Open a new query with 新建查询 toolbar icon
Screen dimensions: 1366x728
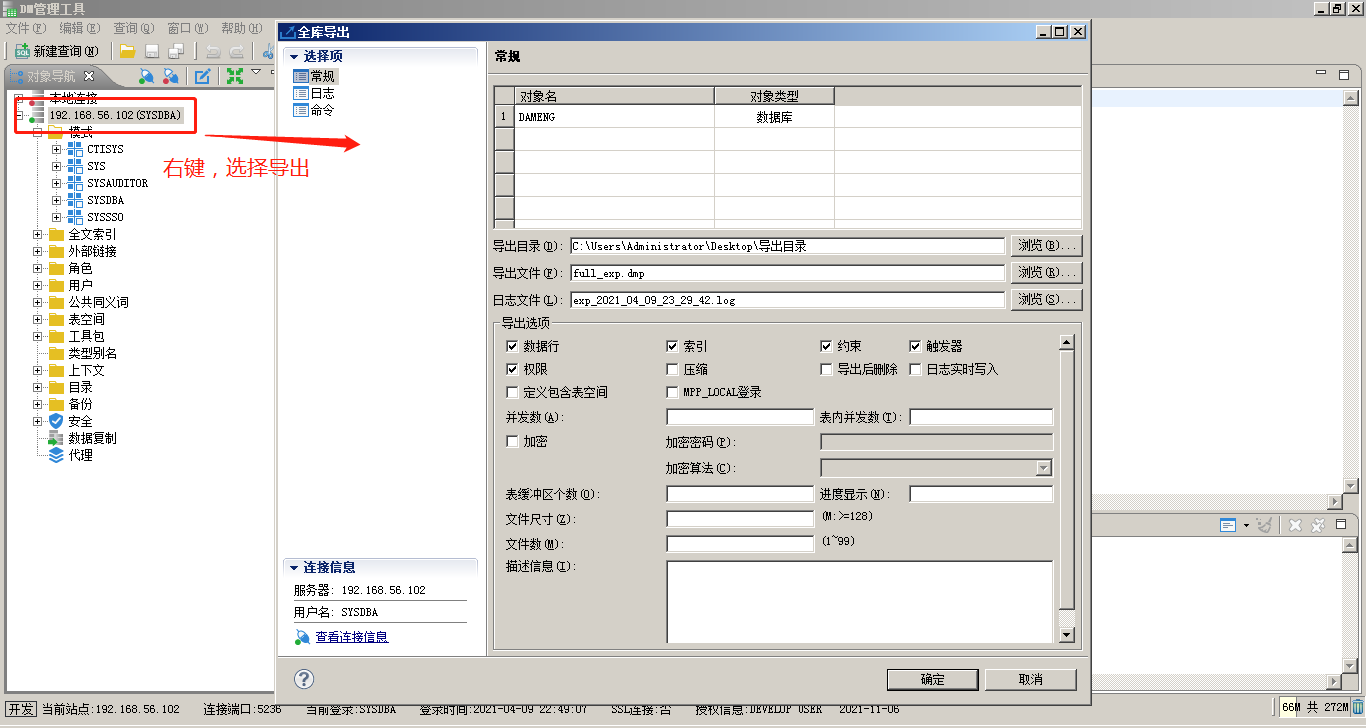coord(21,50)
